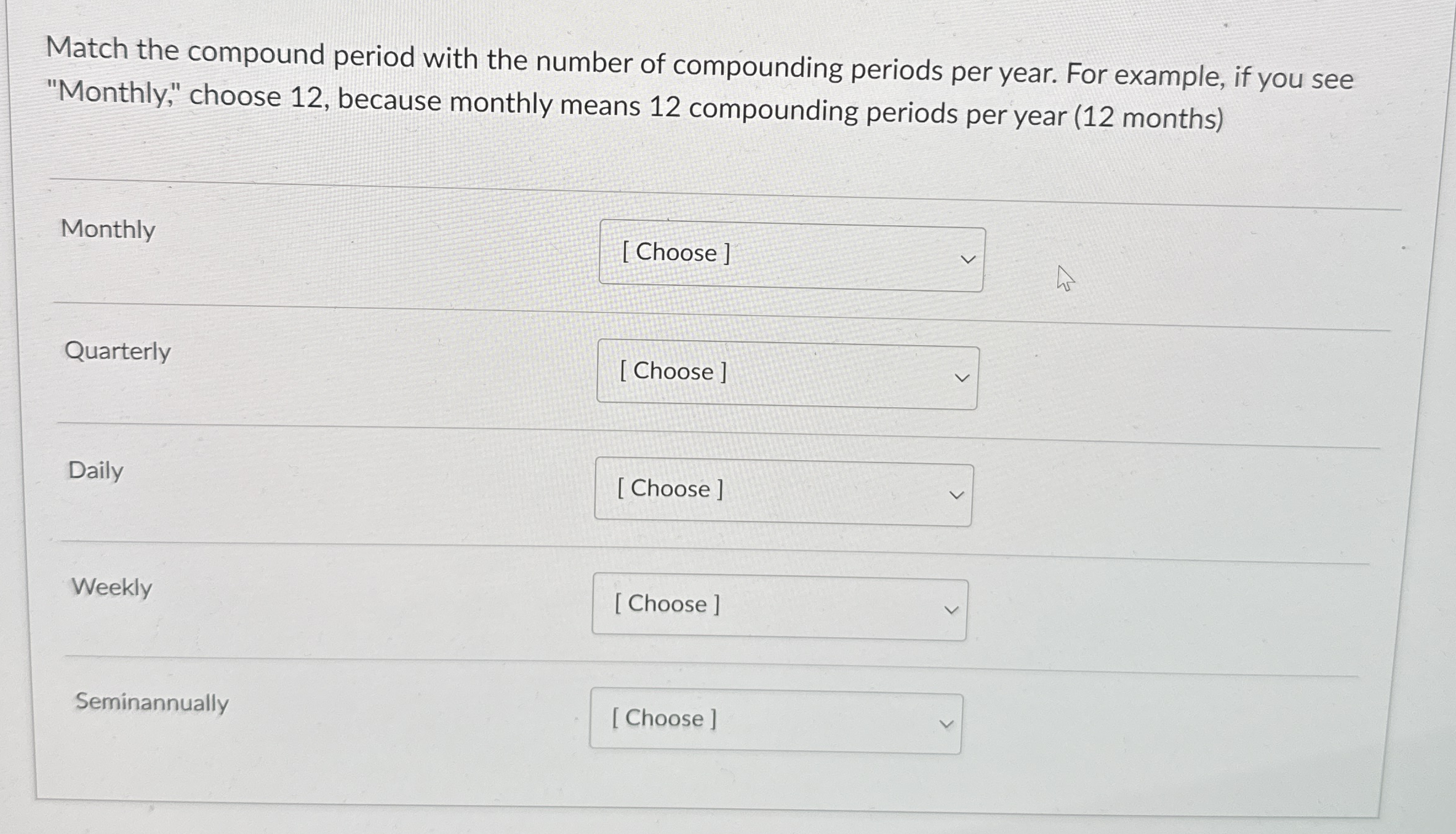The image size is (1456, 834).
Task: Click the chevron on the Quarterly dropdown
Action: 960,378
